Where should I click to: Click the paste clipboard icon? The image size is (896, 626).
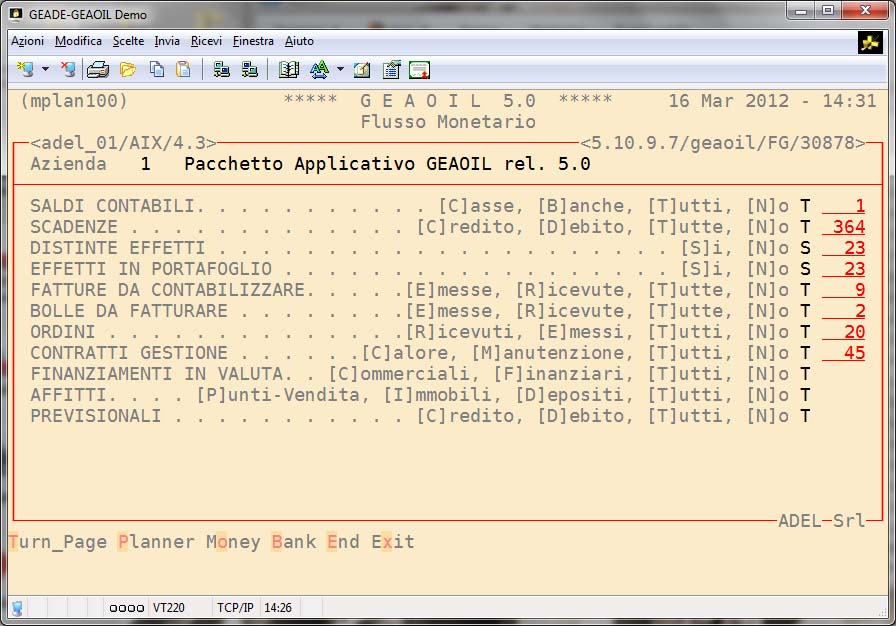183,70
